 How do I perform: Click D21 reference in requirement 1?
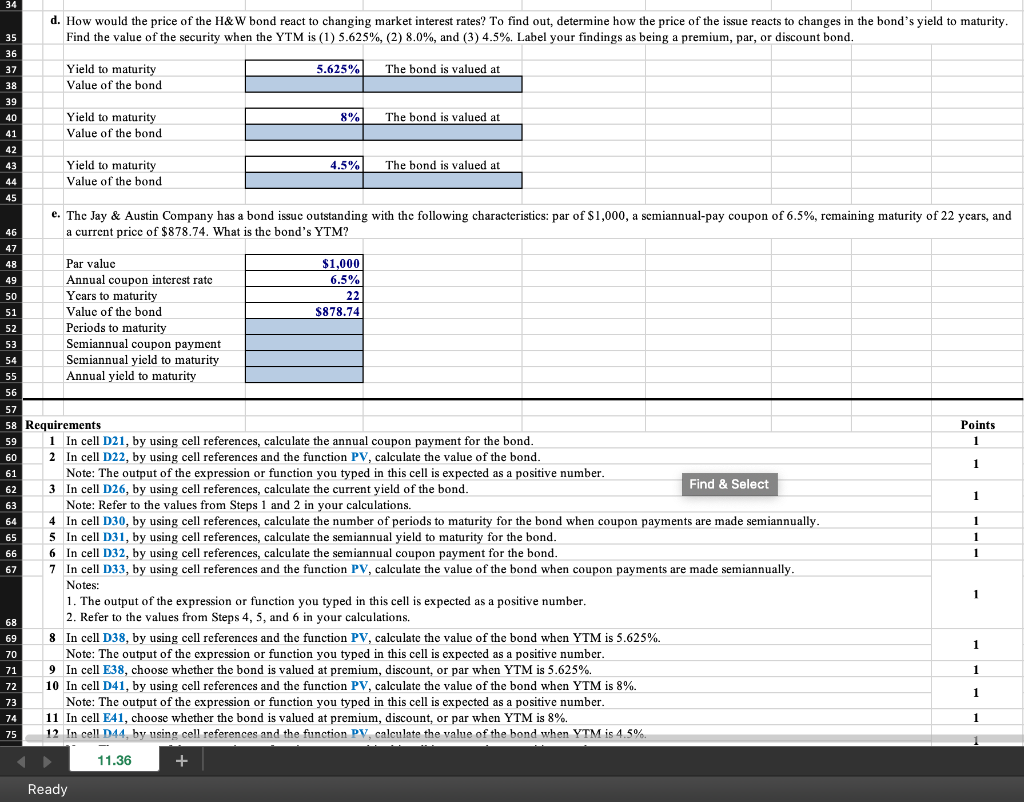click(x=114, y=441)
